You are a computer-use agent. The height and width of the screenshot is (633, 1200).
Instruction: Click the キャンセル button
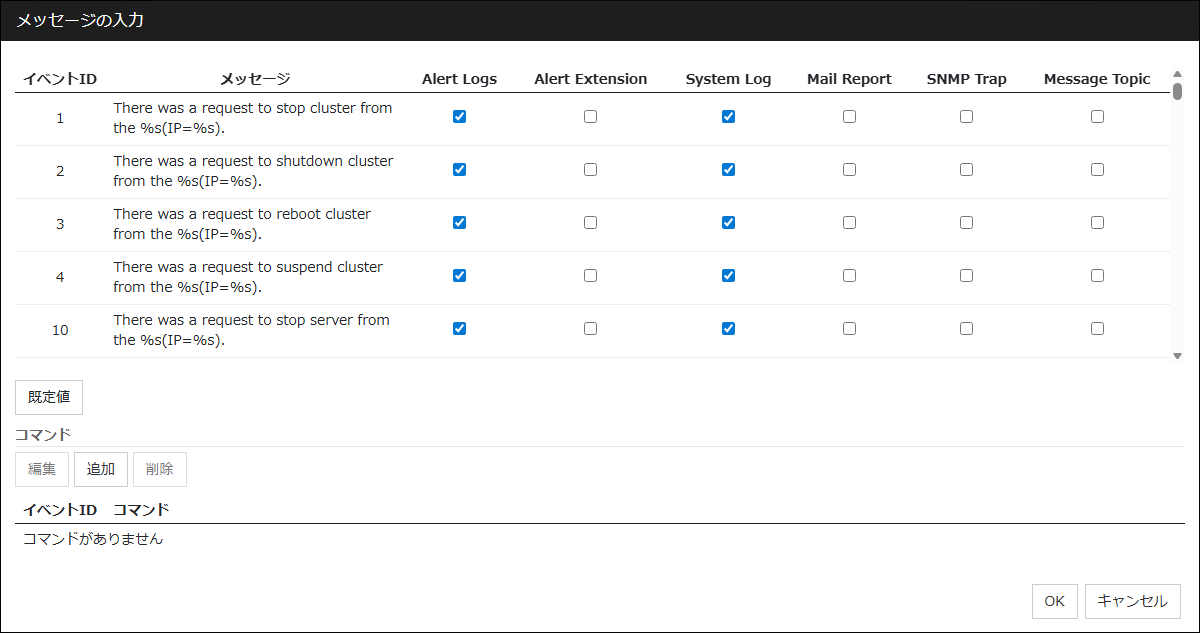[1132, 601]
